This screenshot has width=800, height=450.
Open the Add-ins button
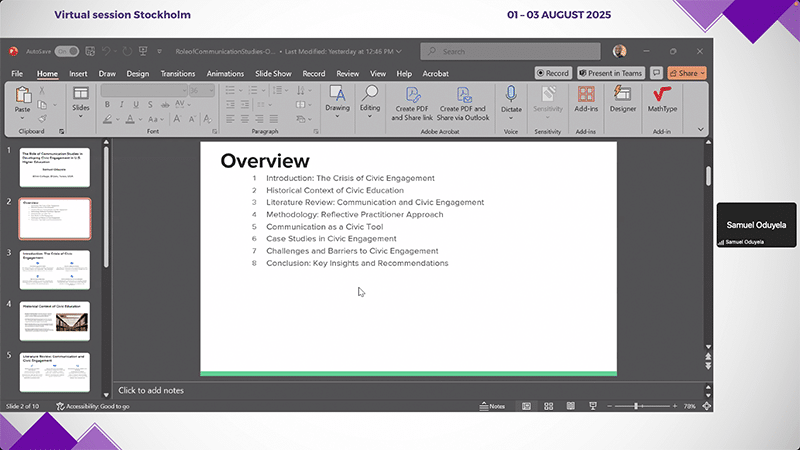coord(586,98)
